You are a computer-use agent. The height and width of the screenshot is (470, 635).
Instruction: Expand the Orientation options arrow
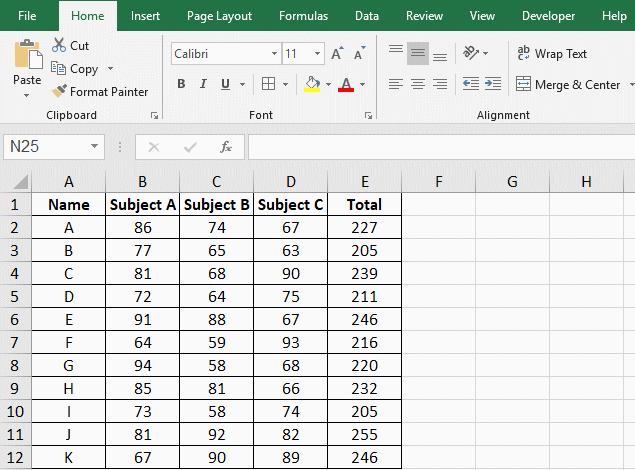[486, 53]
